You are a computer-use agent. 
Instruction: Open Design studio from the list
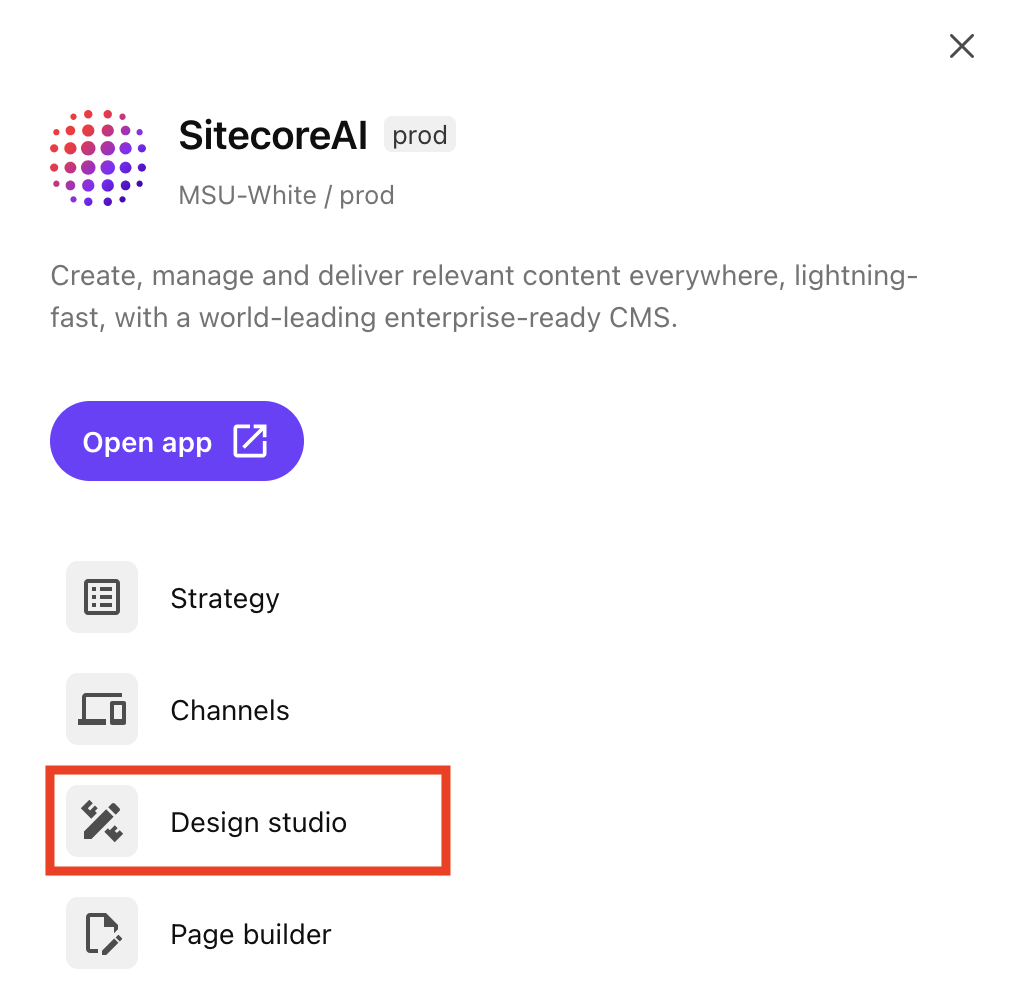click(x=258, y=821)
